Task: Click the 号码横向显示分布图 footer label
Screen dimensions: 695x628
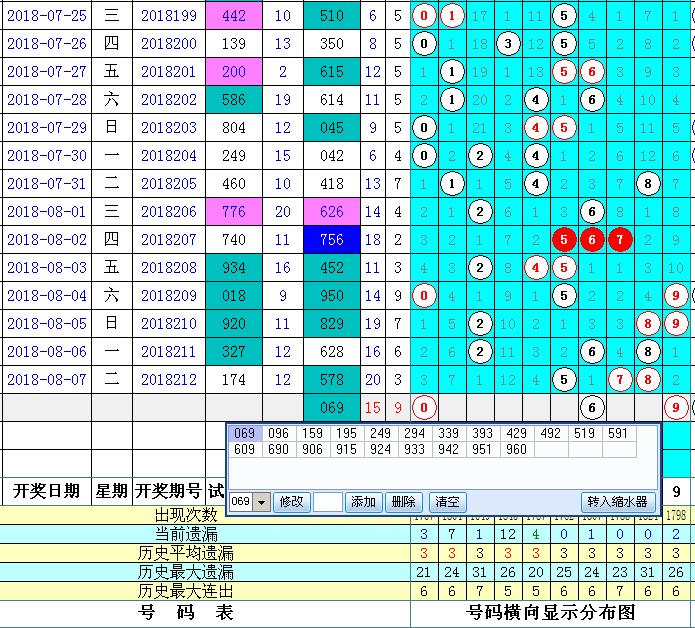Action: [551, 612]
